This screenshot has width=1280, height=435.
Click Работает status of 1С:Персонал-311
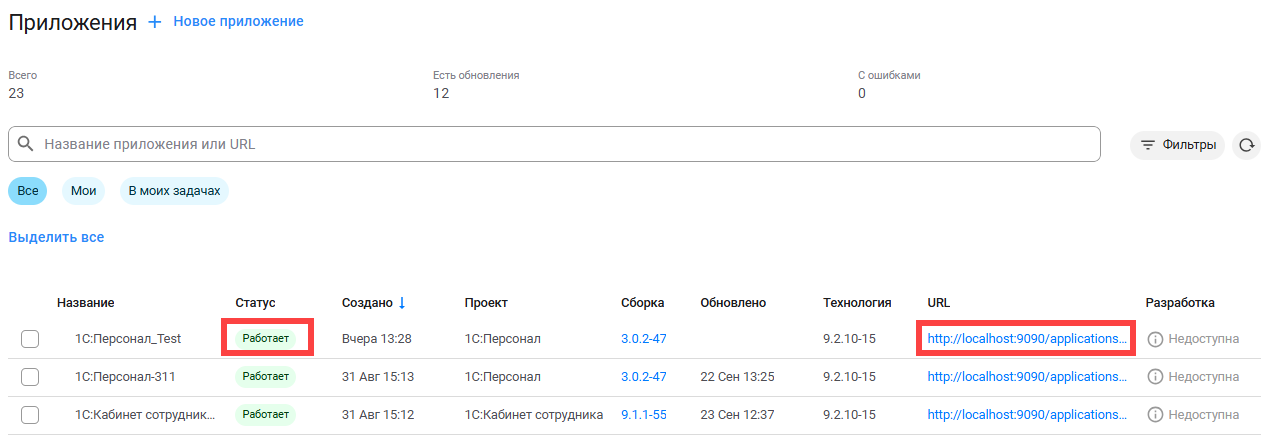[265, 377]
